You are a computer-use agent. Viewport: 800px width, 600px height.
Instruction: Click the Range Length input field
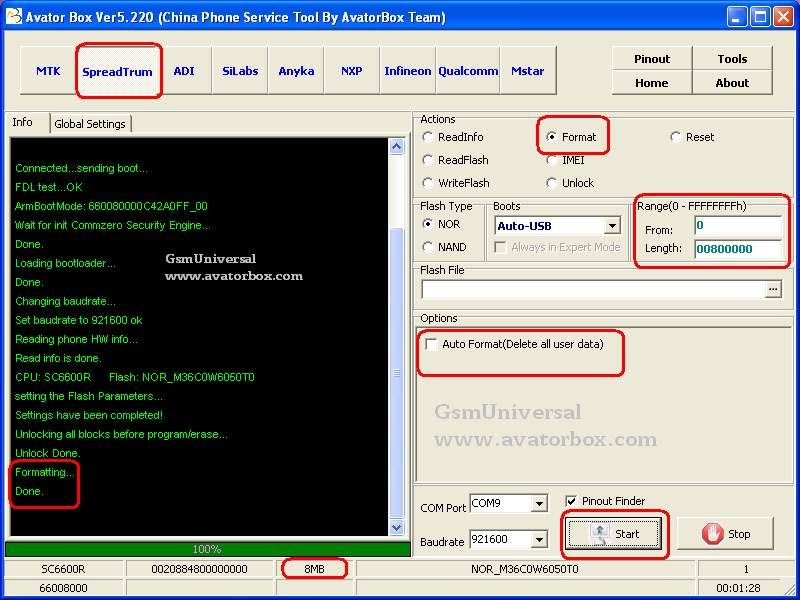(738, 249)
